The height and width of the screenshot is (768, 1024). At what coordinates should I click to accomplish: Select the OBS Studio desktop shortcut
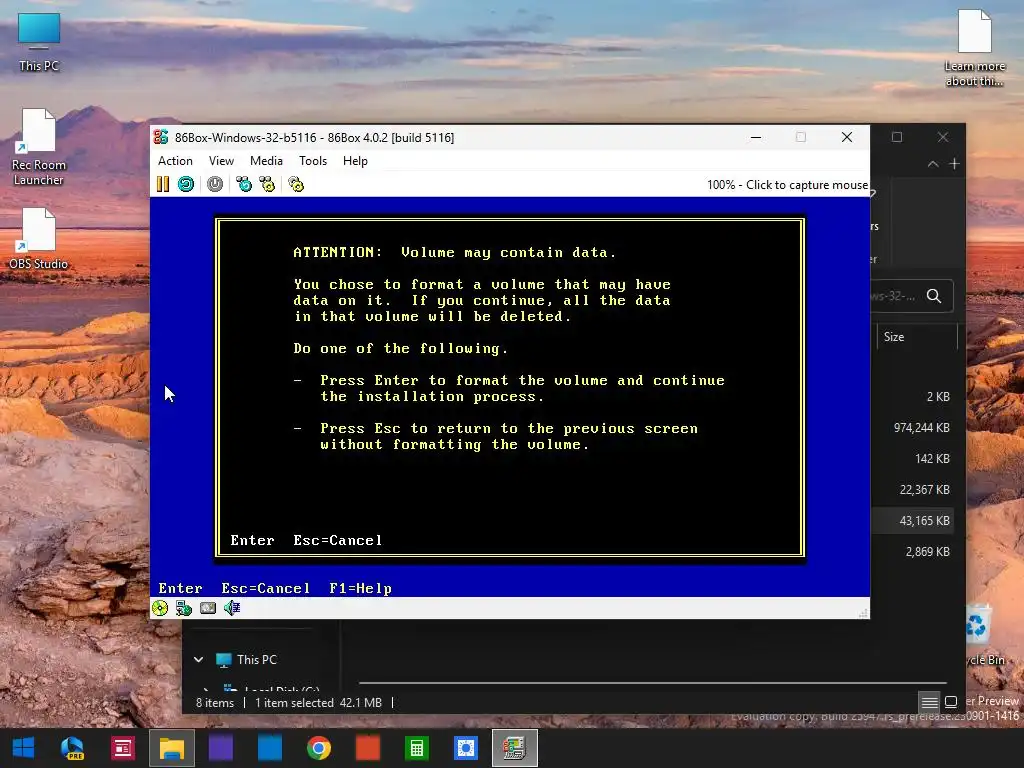(39, 239)
